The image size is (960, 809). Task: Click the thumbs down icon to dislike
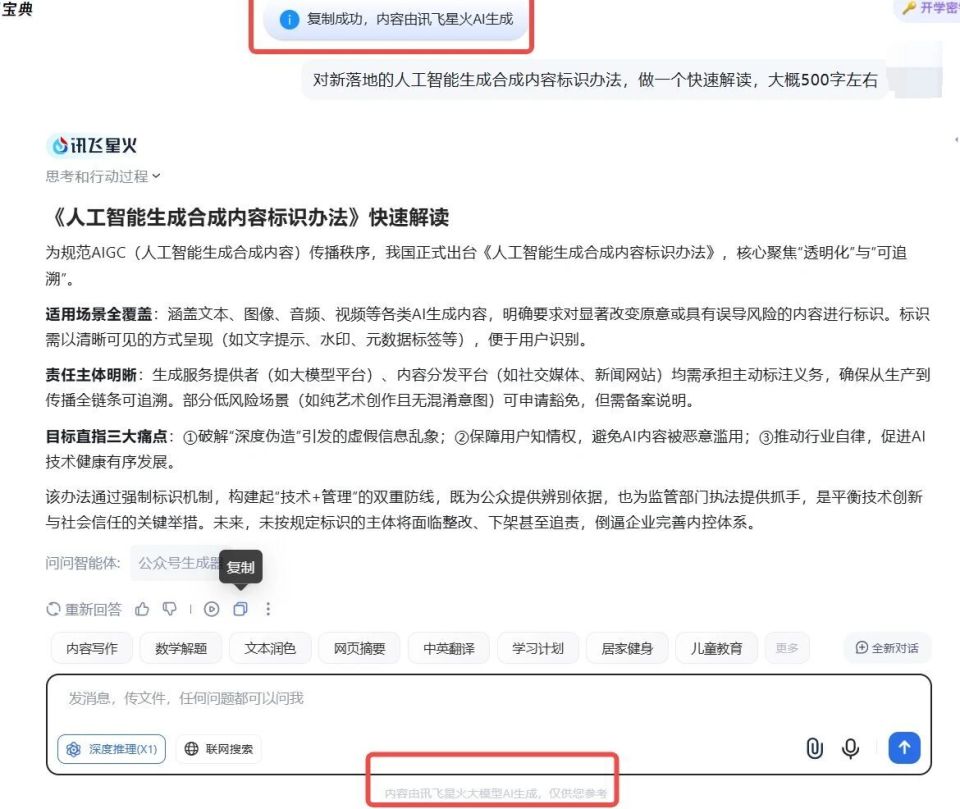click(x=170, y=608)
